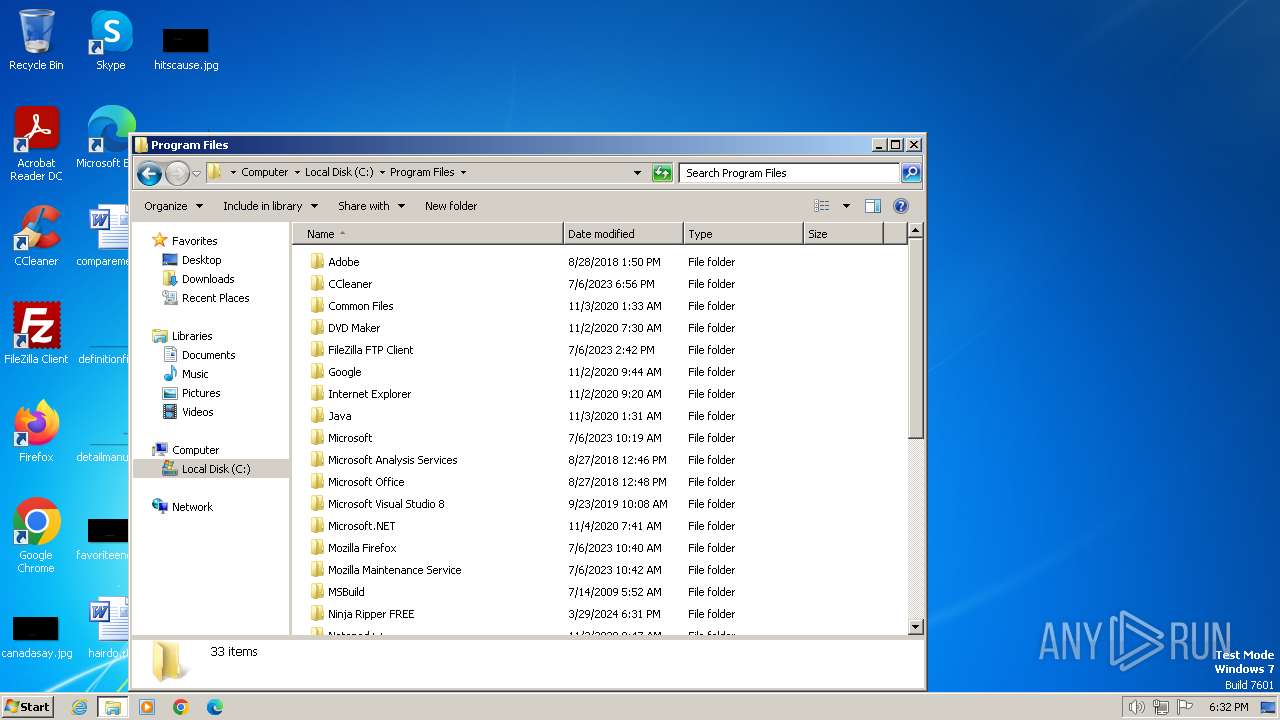Go back using the Explorer back arrow

coord(149,173)
